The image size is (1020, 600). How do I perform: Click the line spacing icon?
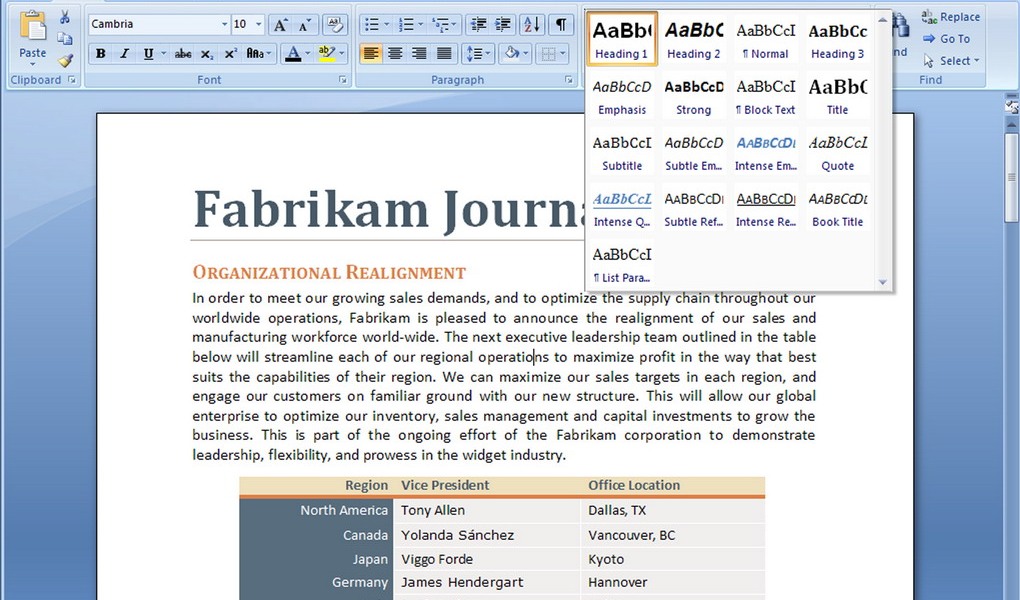tap(473, 53)
